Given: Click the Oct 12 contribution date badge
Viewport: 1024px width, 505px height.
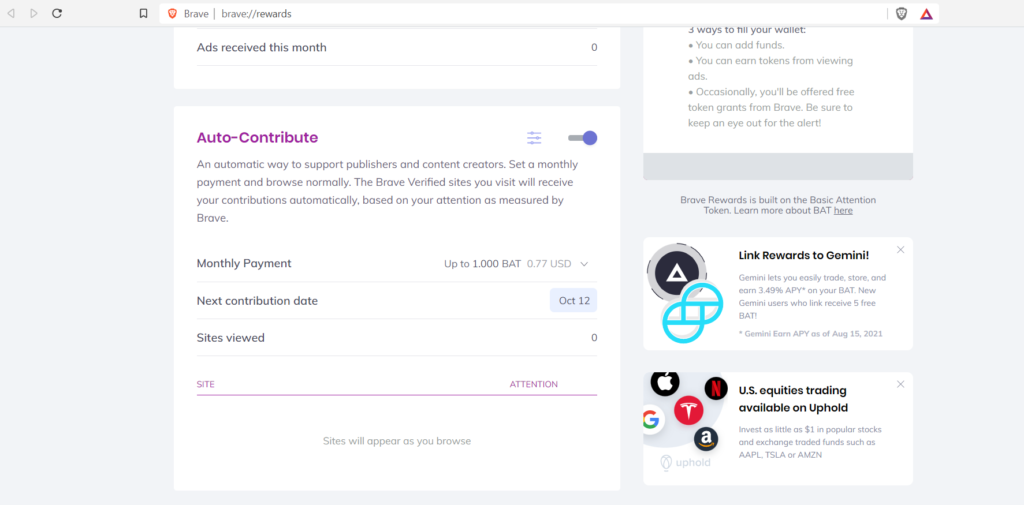Looking at the screenshot, I should point(573,301).
